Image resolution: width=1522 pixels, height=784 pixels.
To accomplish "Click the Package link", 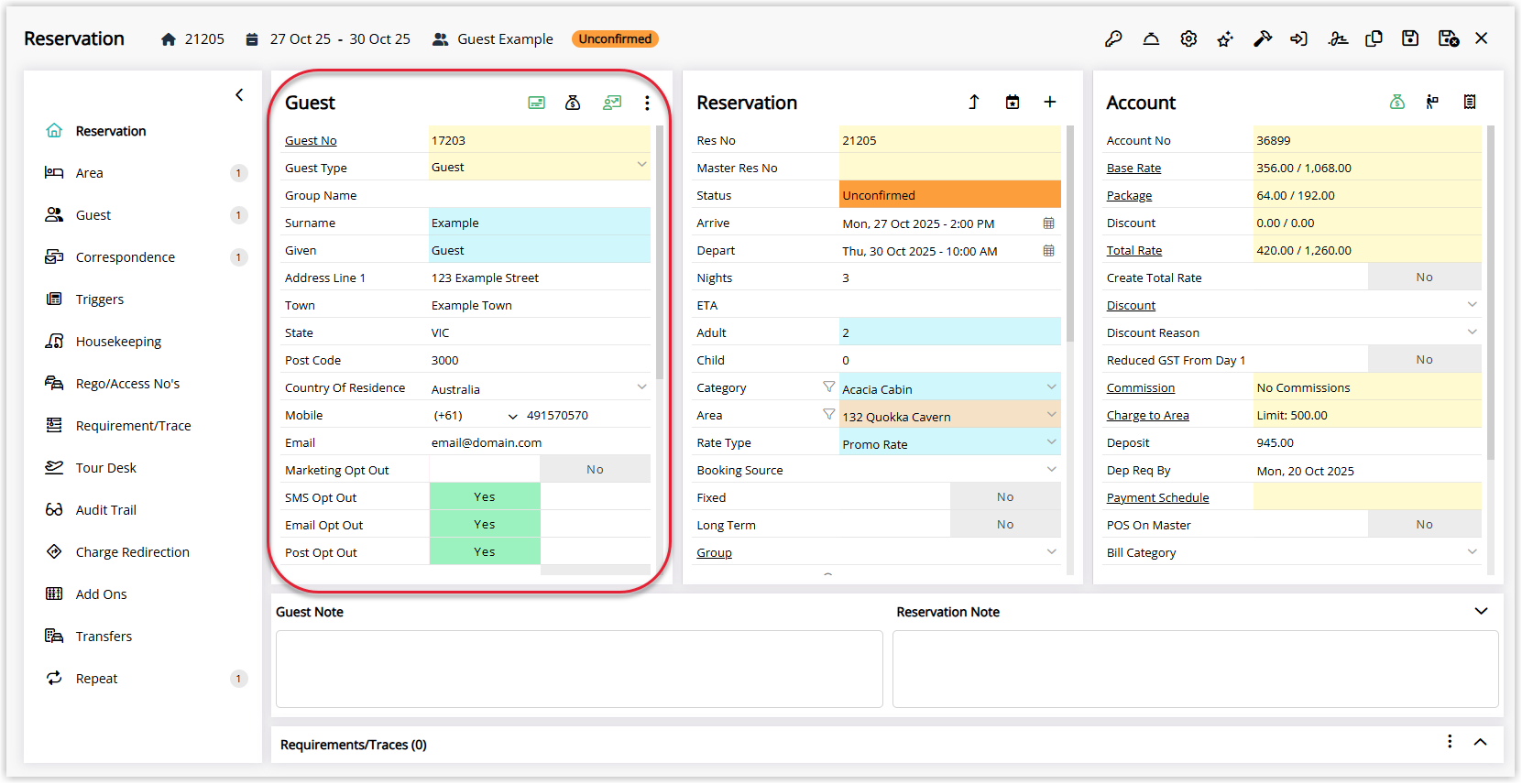I will click(1129, 195).
